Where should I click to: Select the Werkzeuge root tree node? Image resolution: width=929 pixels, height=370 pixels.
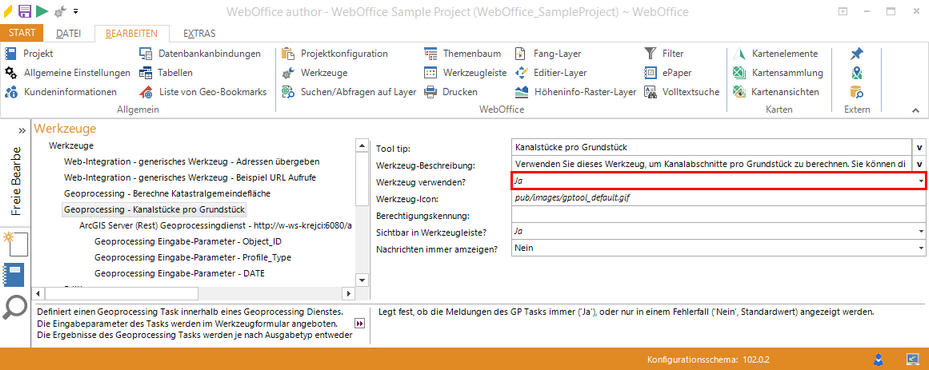pos(71,145)
